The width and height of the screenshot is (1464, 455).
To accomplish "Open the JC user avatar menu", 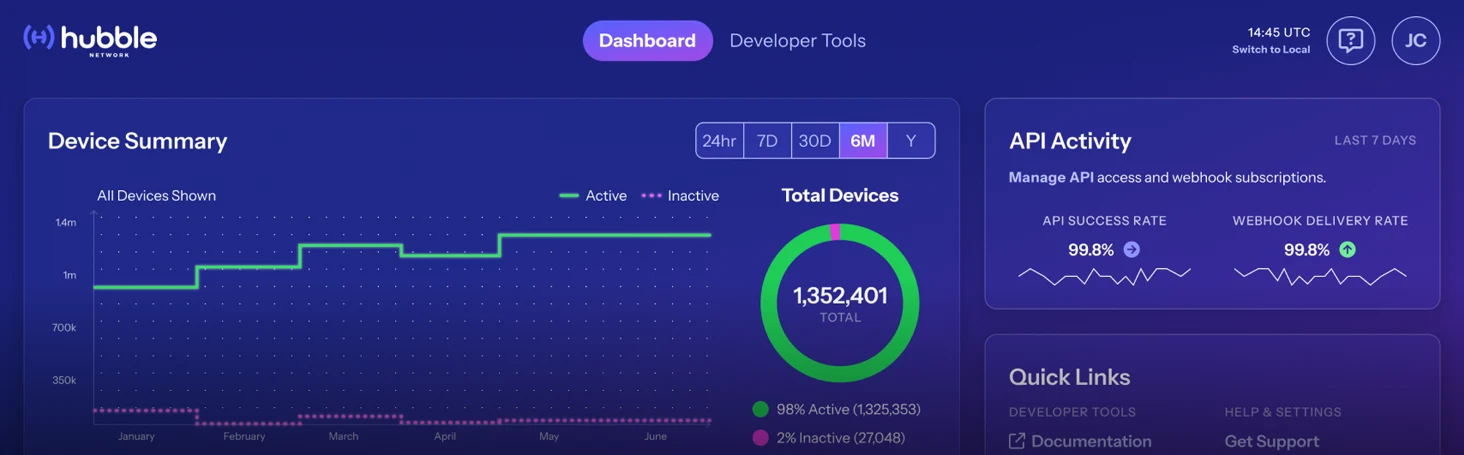I will click(1416, 41).
